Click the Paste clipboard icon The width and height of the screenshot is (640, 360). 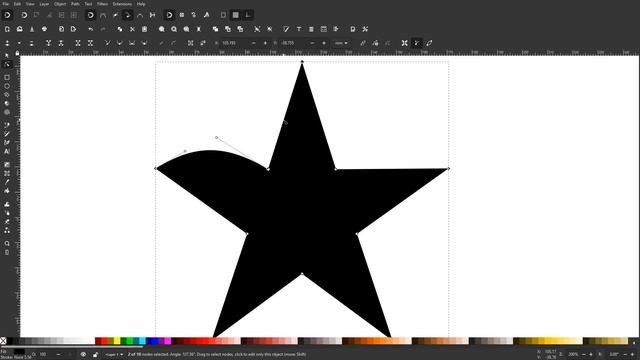[144, 29]
